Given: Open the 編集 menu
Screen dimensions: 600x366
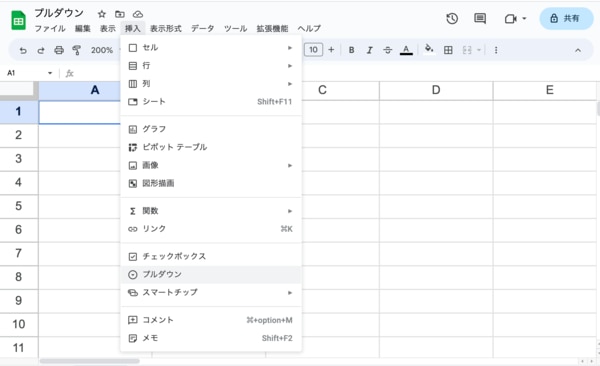Looking at the screenshot, I should pos(83,28).
